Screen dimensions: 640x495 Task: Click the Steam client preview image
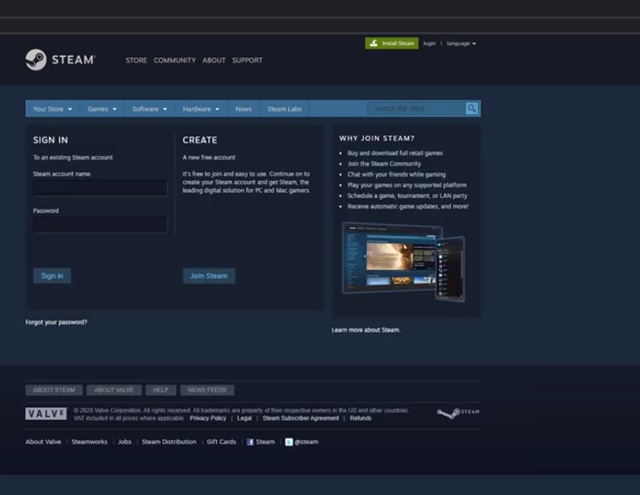tap(403, 262)
